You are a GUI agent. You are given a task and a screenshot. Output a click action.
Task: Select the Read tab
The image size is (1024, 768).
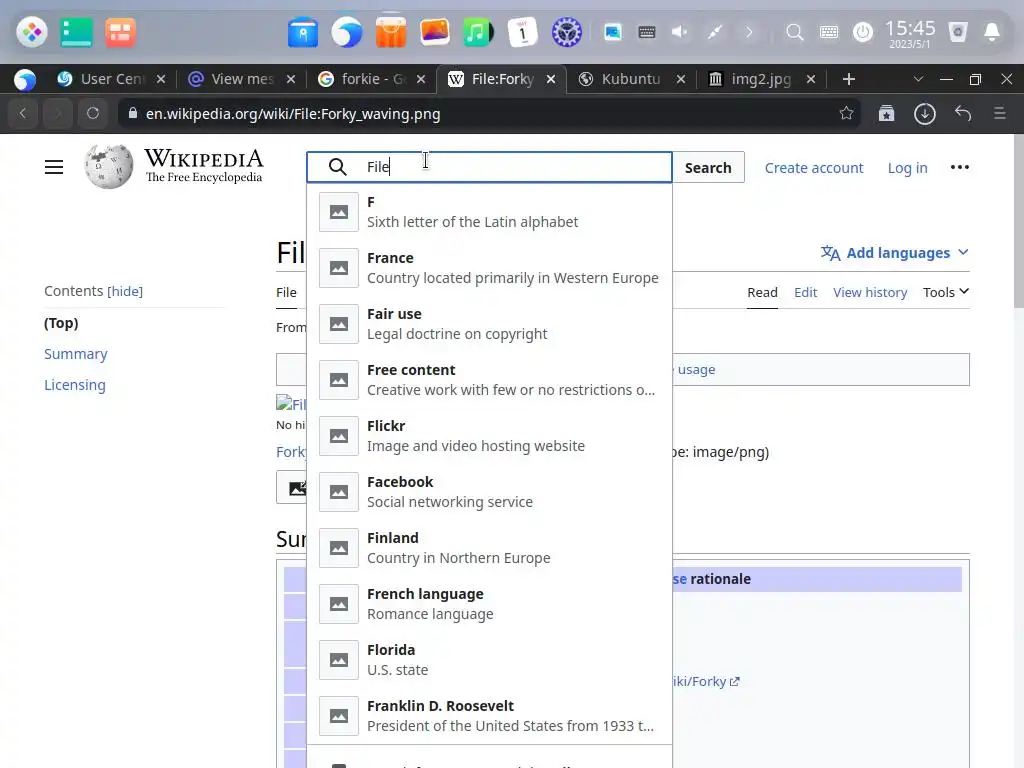762,293
